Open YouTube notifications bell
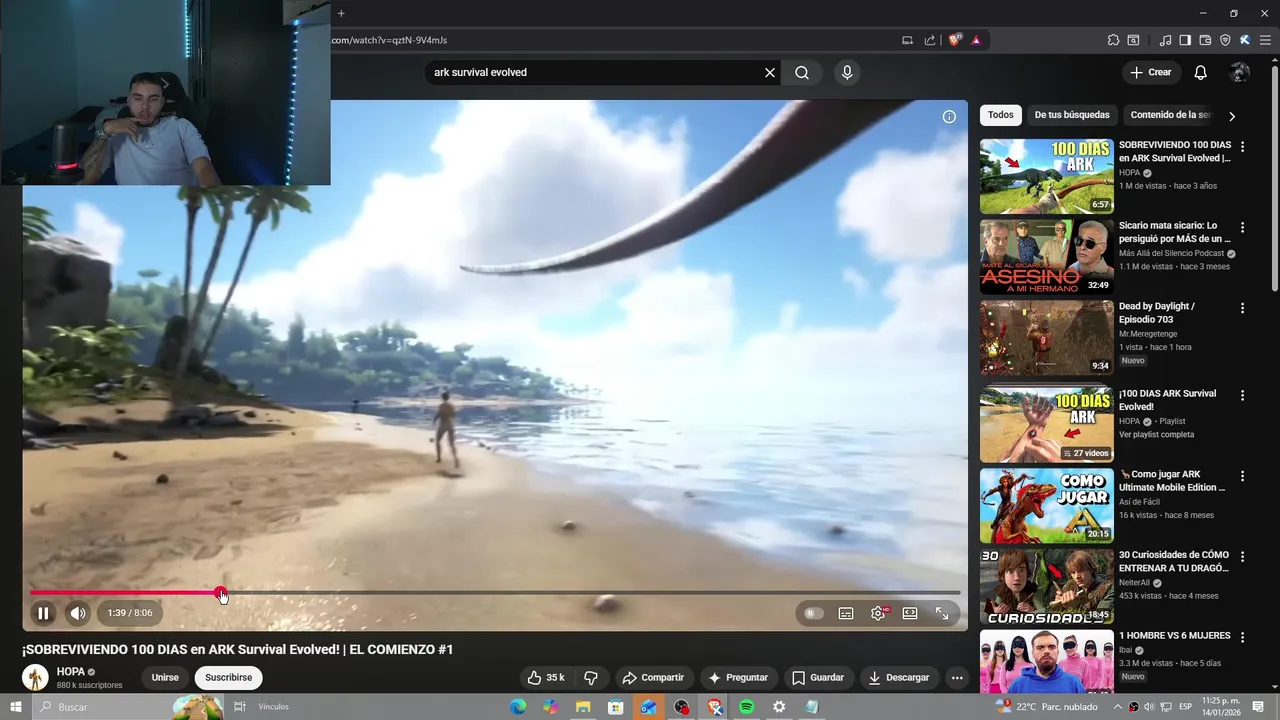Image resolution: width=1280 pixels, height=720 pixels. [x=1201, y=72]
